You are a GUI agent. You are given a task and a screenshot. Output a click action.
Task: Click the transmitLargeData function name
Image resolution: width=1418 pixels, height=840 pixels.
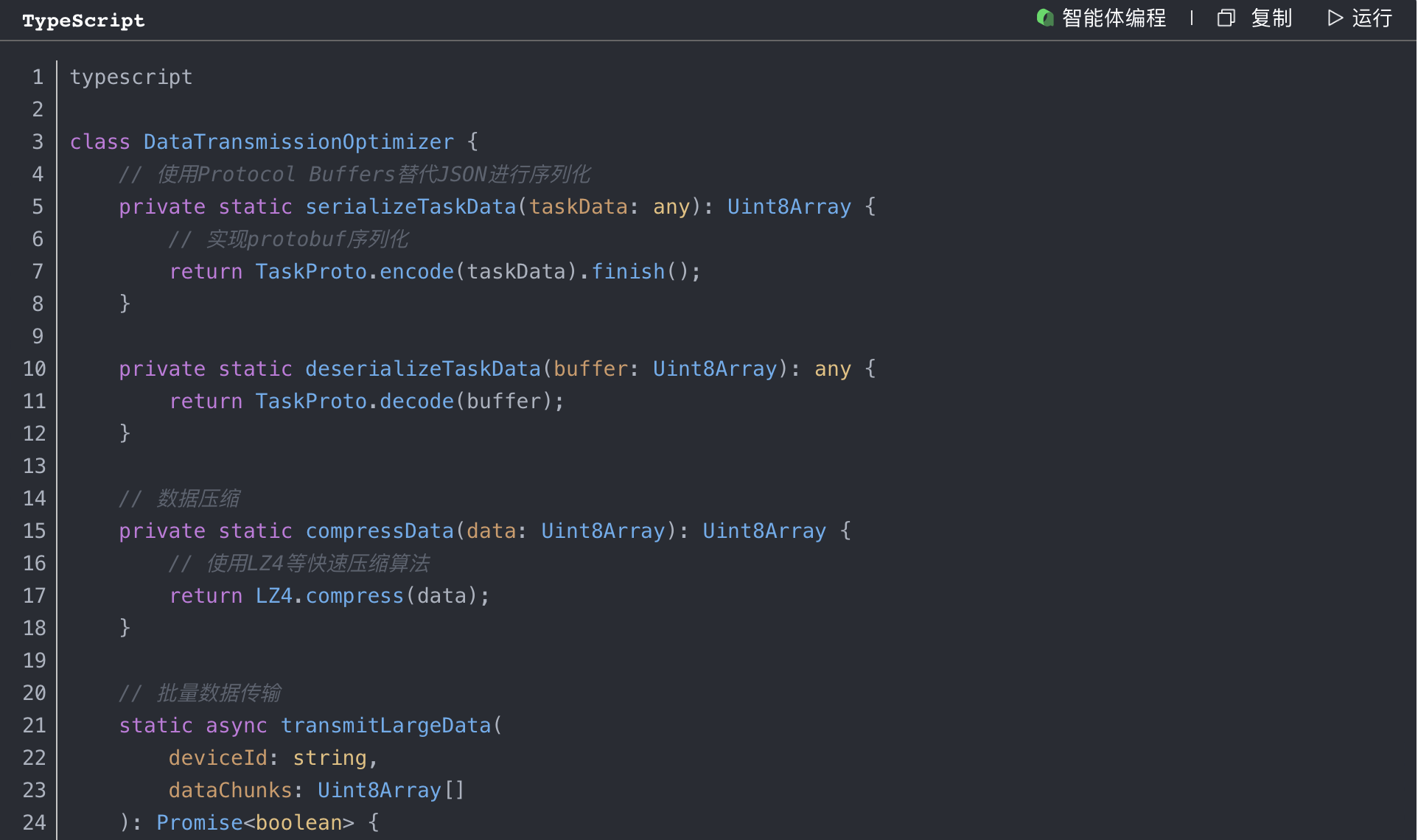(385, 725)
